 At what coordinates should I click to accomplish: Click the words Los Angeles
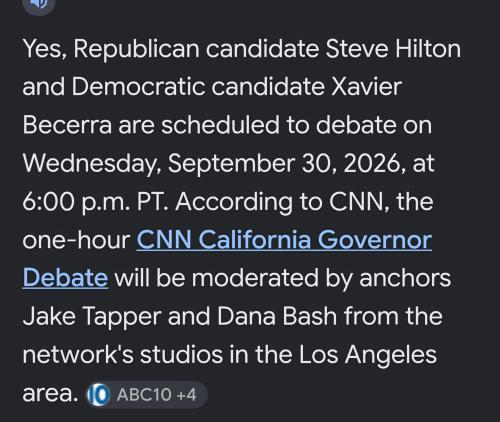(x=367, y=355)
